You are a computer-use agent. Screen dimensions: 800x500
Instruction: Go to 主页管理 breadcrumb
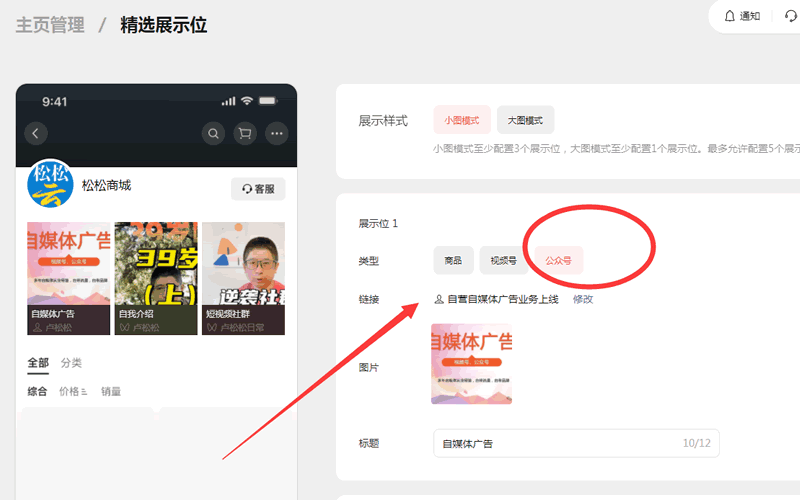point(50,25)
